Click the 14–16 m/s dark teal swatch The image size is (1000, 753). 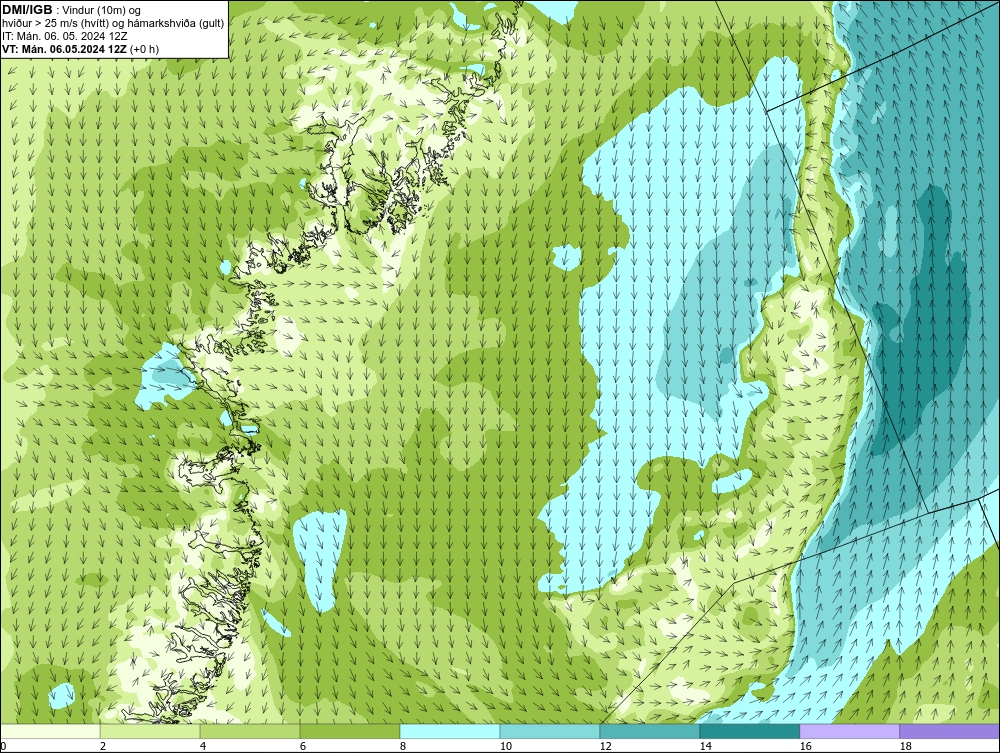[749, 731]
